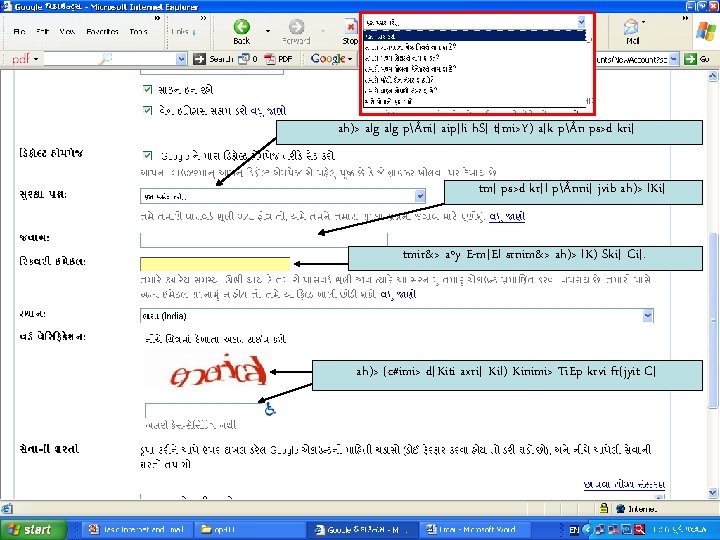Image resolution: width=720 pixels, height=540 pixels.
Task: Click the vertical scrollbar thumb
Action: [x=712, y=320]
